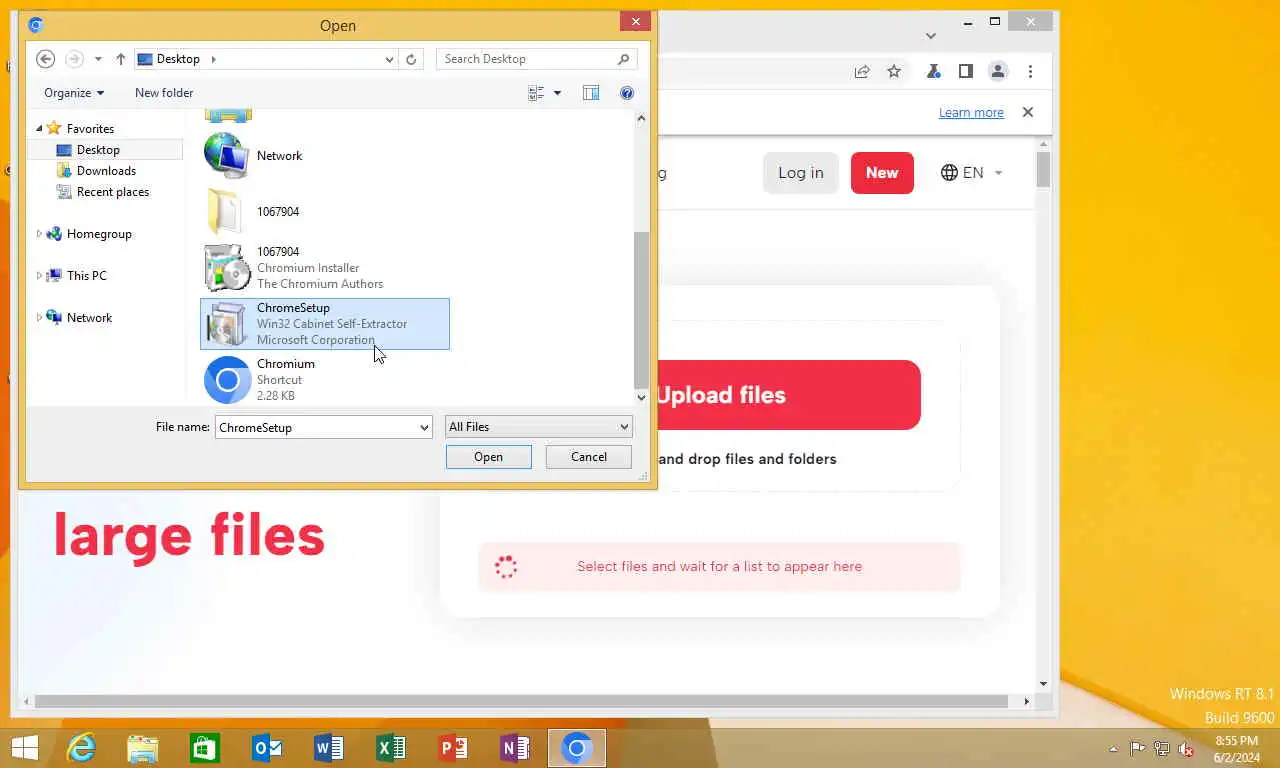
Task: Open the Learn more link
Action: click(x=971, y=113)
